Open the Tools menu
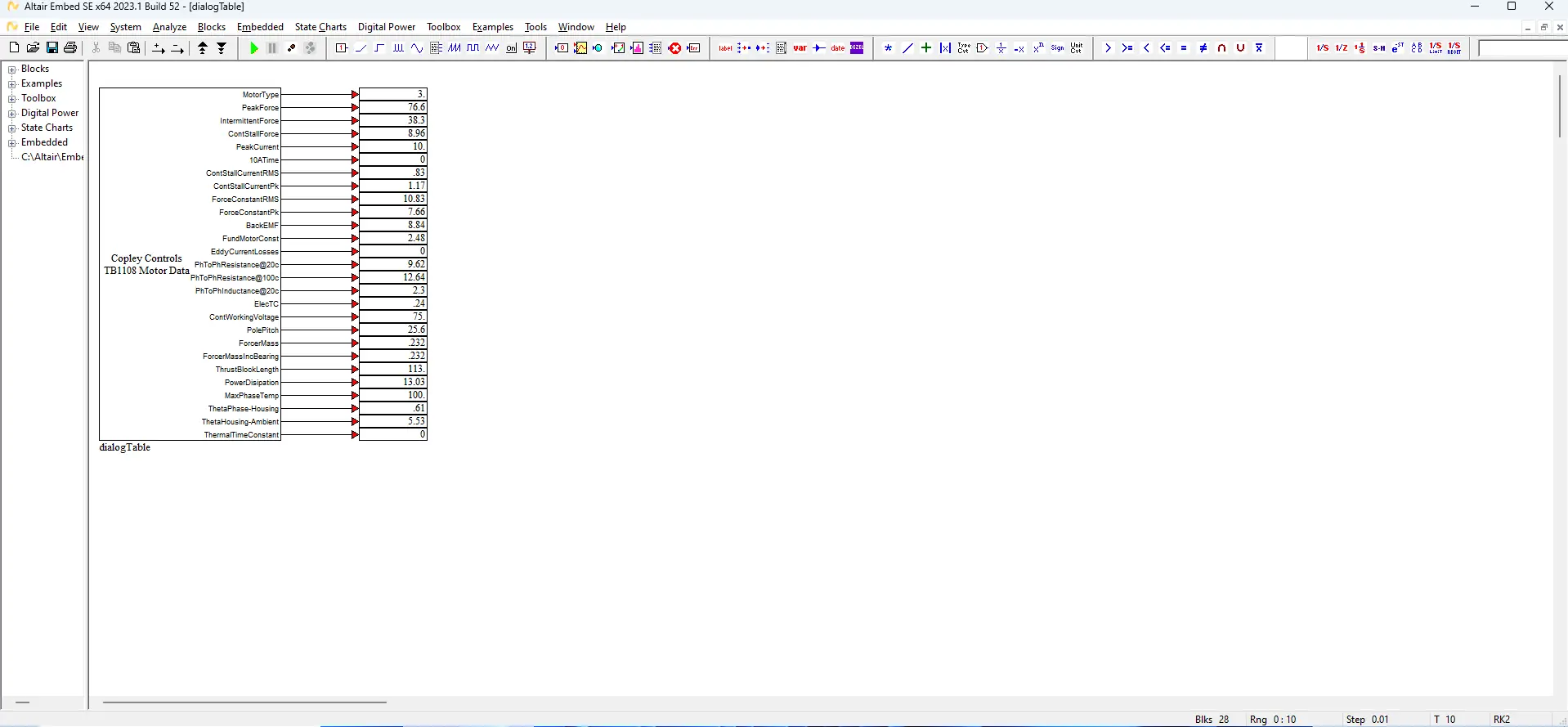 point(535,27)
